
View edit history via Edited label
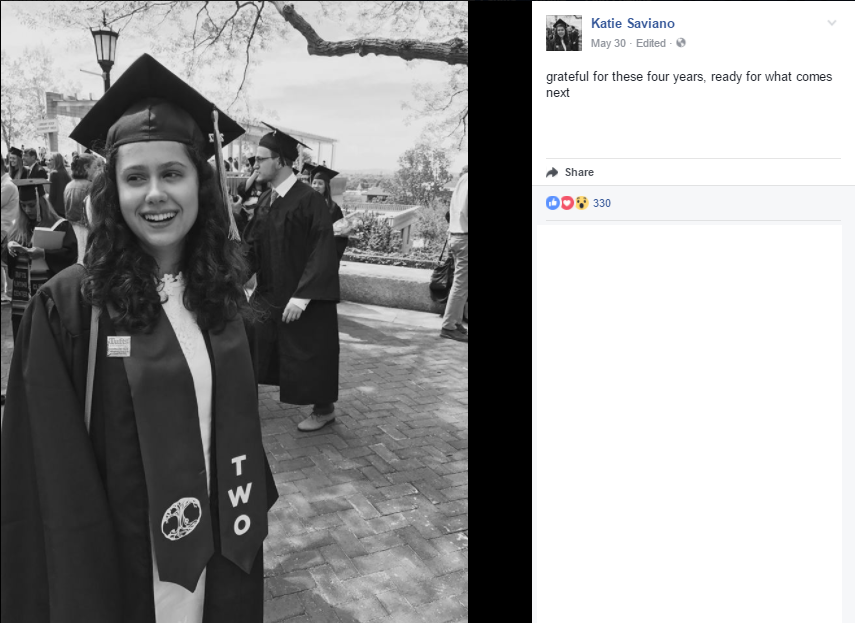(x=651, y=43)
